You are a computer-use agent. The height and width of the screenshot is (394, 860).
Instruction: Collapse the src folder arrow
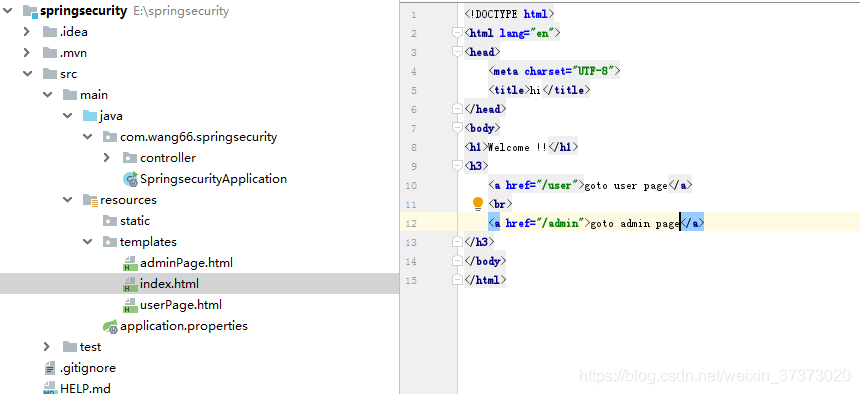(27, 74)
